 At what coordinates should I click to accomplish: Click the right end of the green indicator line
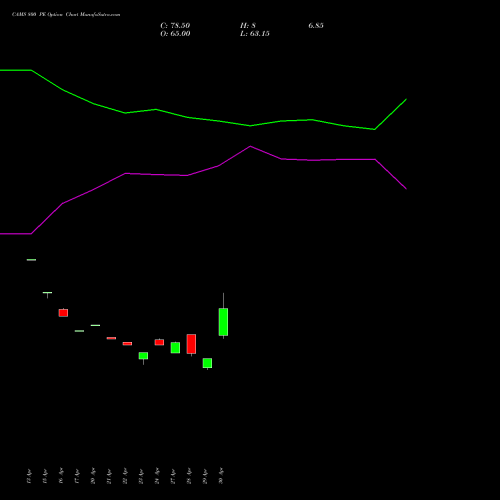[x=406, y=99]
